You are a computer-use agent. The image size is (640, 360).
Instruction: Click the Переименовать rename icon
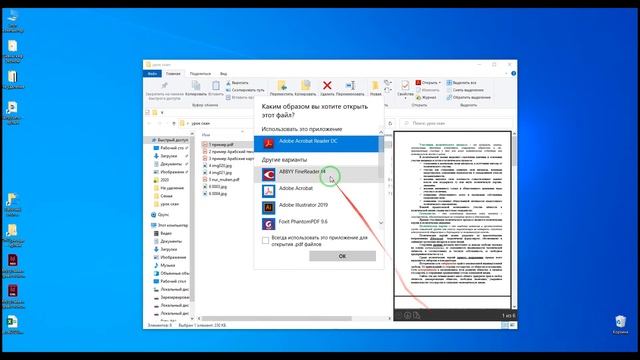(x=350, y=86)
